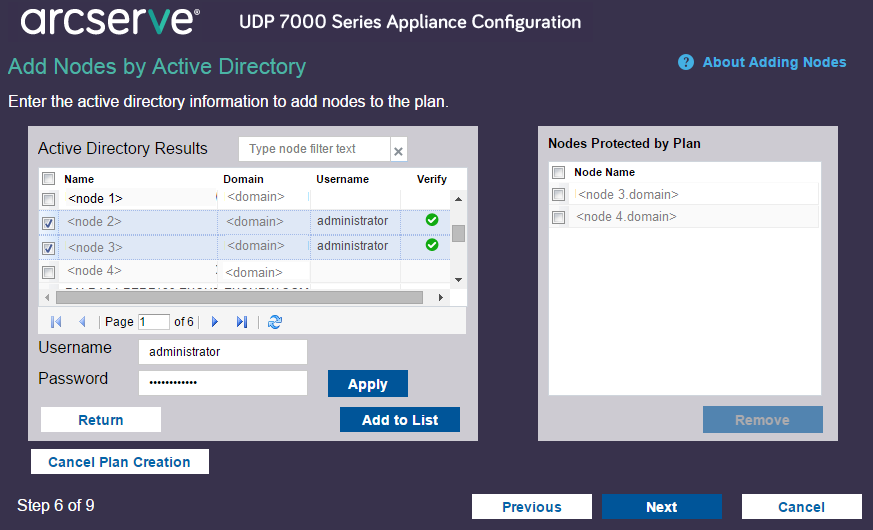Apply the entered credentials
The image size is (873, 530).
coord(367,384)
